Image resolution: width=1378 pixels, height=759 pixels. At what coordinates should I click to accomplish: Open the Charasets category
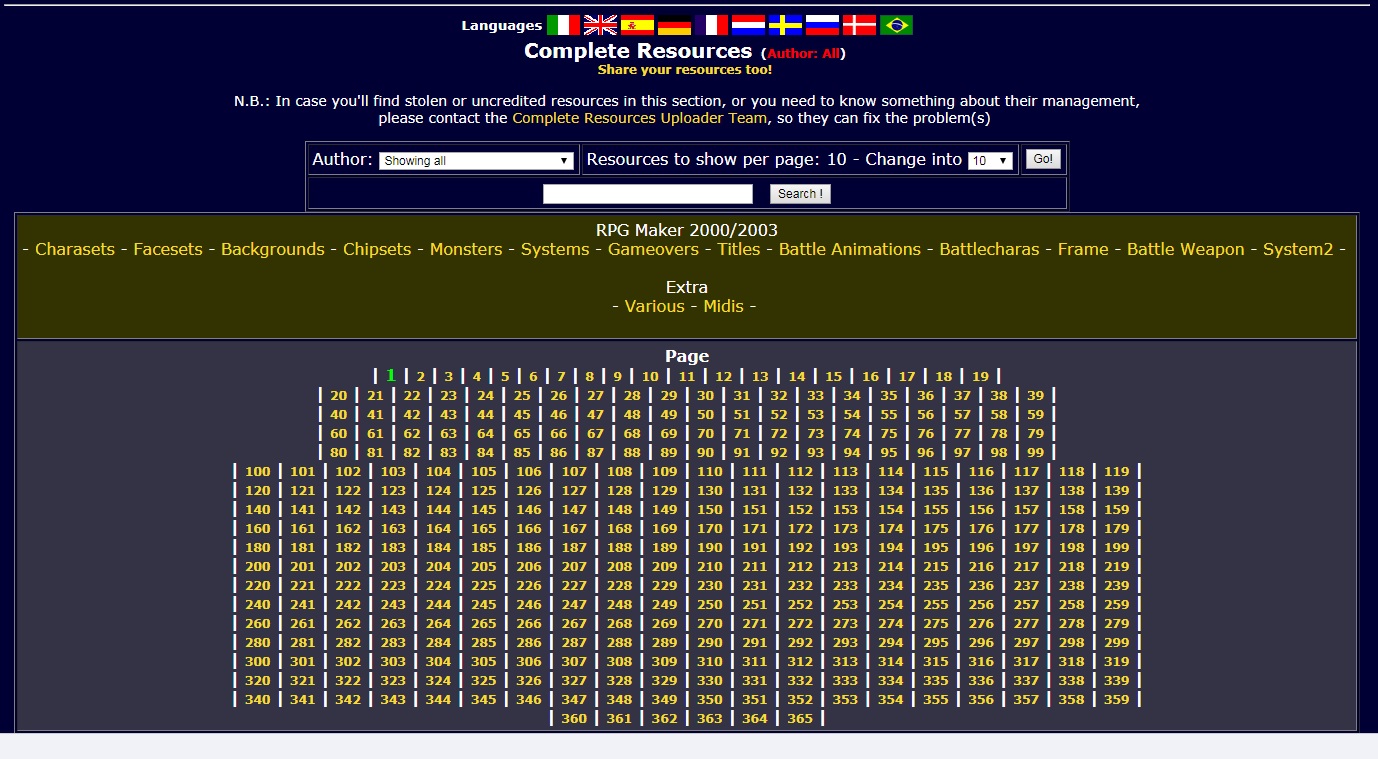point(75,249)
